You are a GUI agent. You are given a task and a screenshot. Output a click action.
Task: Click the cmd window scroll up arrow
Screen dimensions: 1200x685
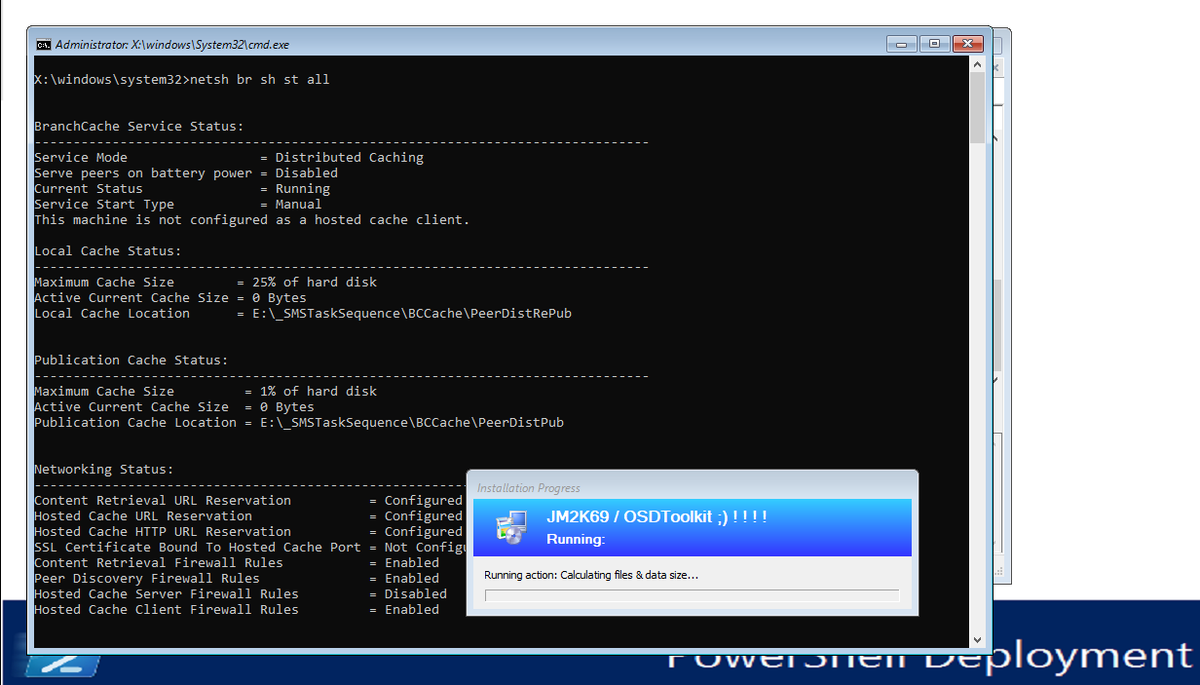978,65
